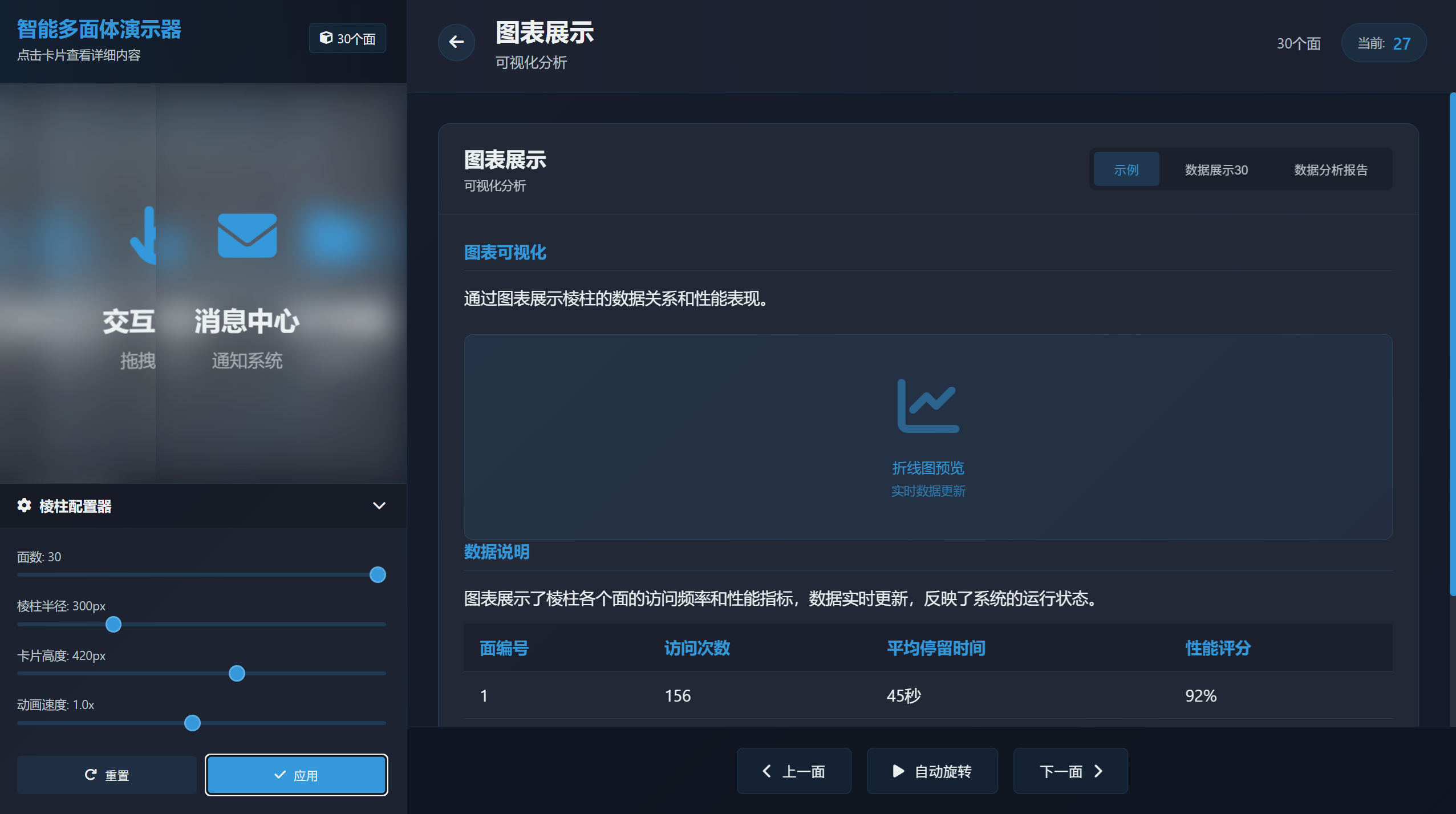Click the 卡片高度 slider handle
Viewport: 1456px width, 814px height.
point(237,674)
